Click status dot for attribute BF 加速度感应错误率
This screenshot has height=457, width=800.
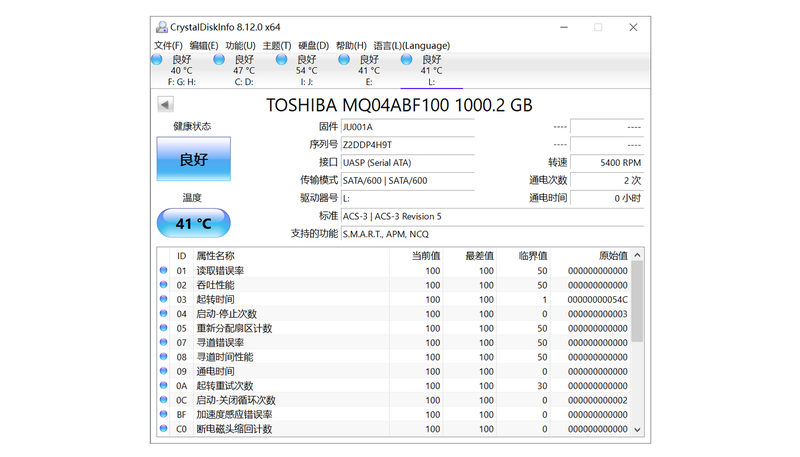point(163,414)
